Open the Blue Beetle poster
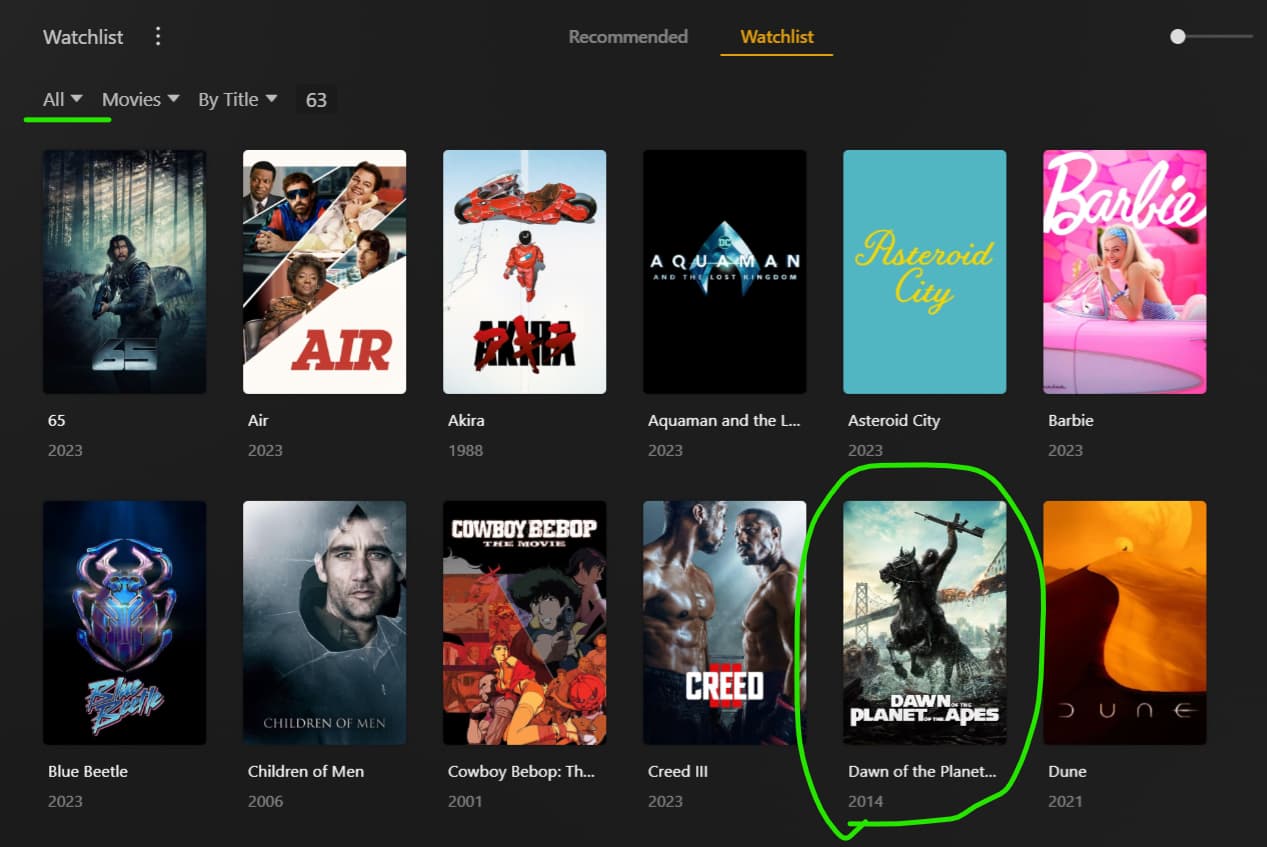1267x847 pixels. (125, 623)
